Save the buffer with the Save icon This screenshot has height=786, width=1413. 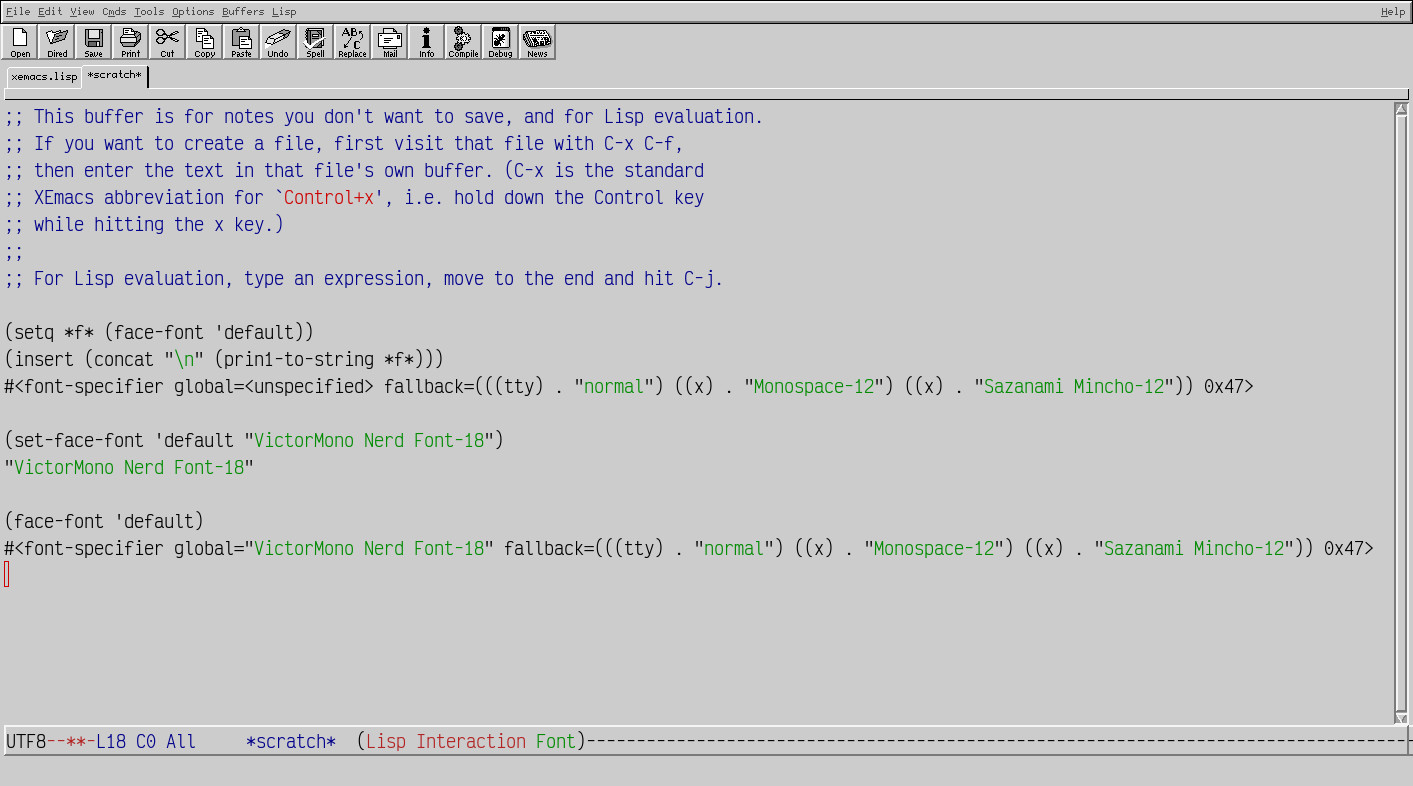pyautogui.click(x=94, y=42)
